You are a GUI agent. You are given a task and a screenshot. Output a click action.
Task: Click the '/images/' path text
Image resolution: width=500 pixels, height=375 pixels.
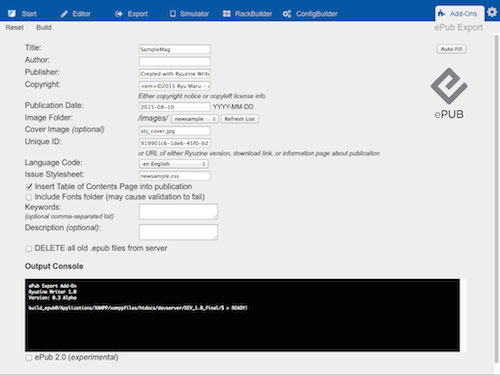(x=153, y=118)
